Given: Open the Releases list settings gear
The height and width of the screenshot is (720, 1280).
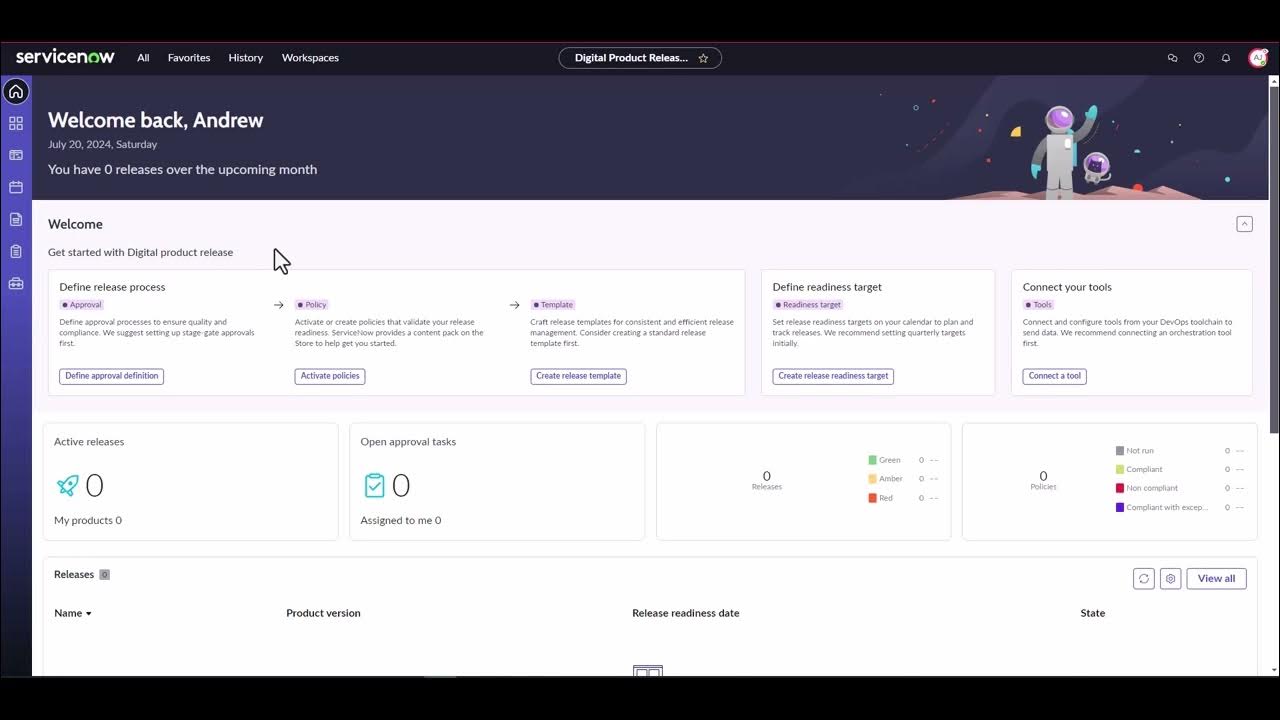Looking at the screenshot, I should (1170, 578).
